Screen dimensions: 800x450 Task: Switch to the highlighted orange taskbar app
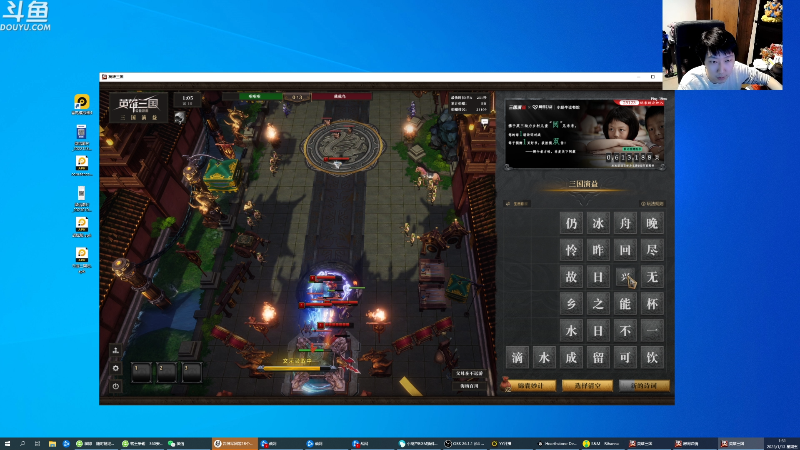point(235,444)
